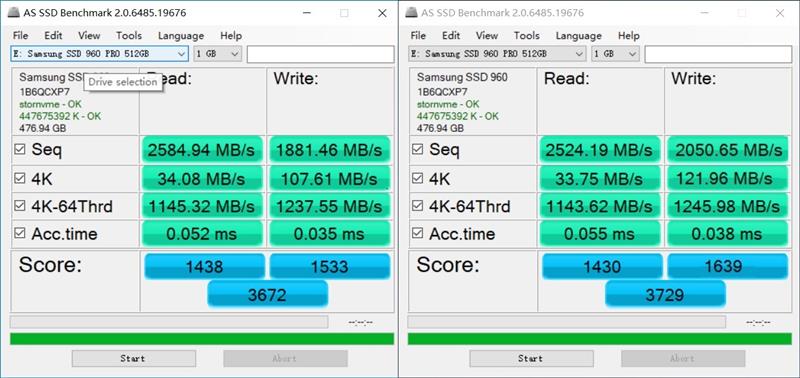Click the left window's AS SSD app icon

[x=14, y=13]
